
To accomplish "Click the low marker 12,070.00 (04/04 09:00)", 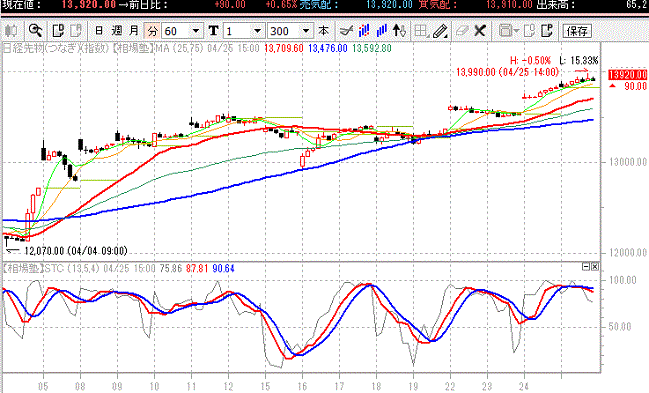I will pyautogui.click(x=76, y=251).
